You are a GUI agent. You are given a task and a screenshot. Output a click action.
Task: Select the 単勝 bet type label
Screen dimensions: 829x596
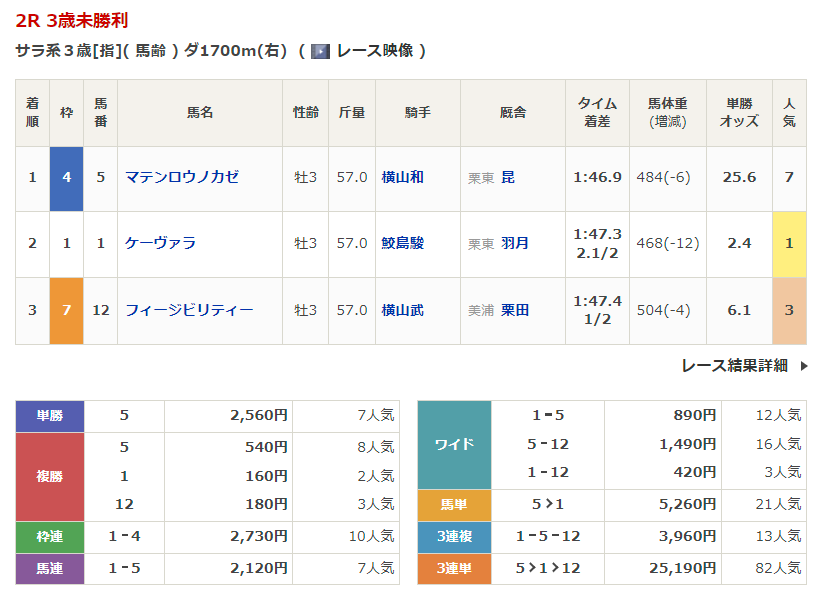50,415
